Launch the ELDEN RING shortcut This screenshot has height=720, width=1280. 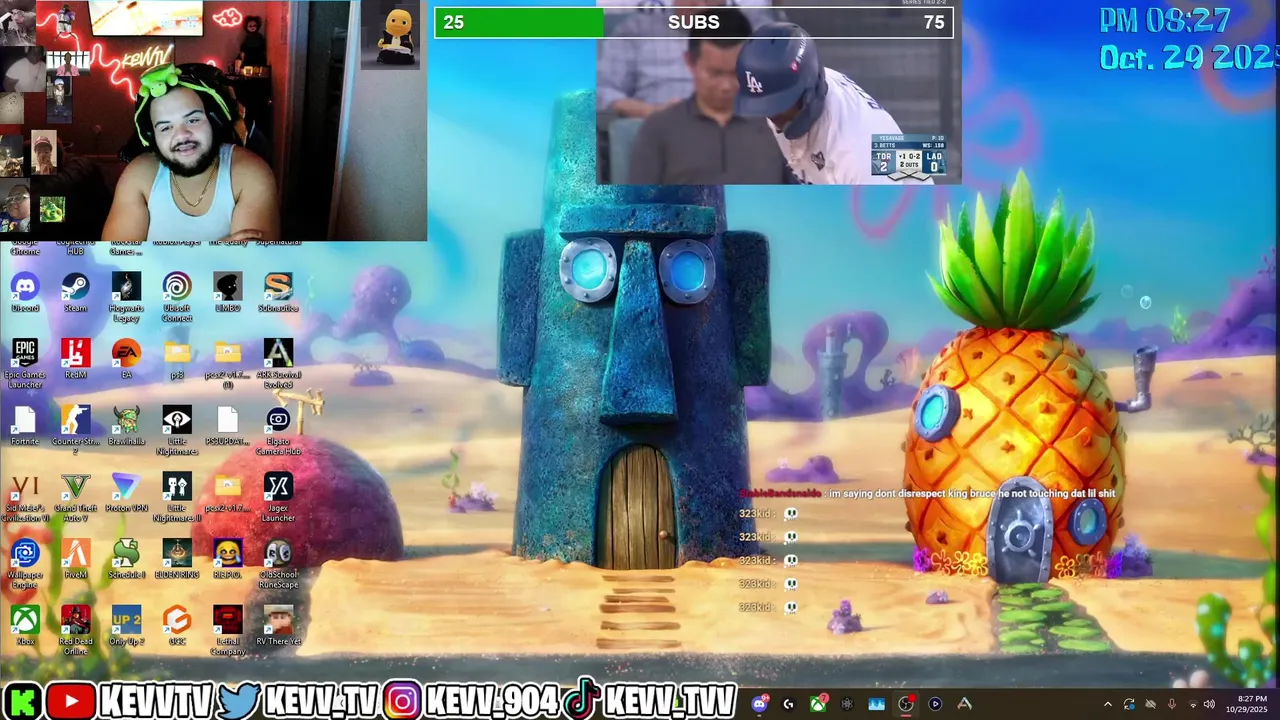click(x=177, y=560)
